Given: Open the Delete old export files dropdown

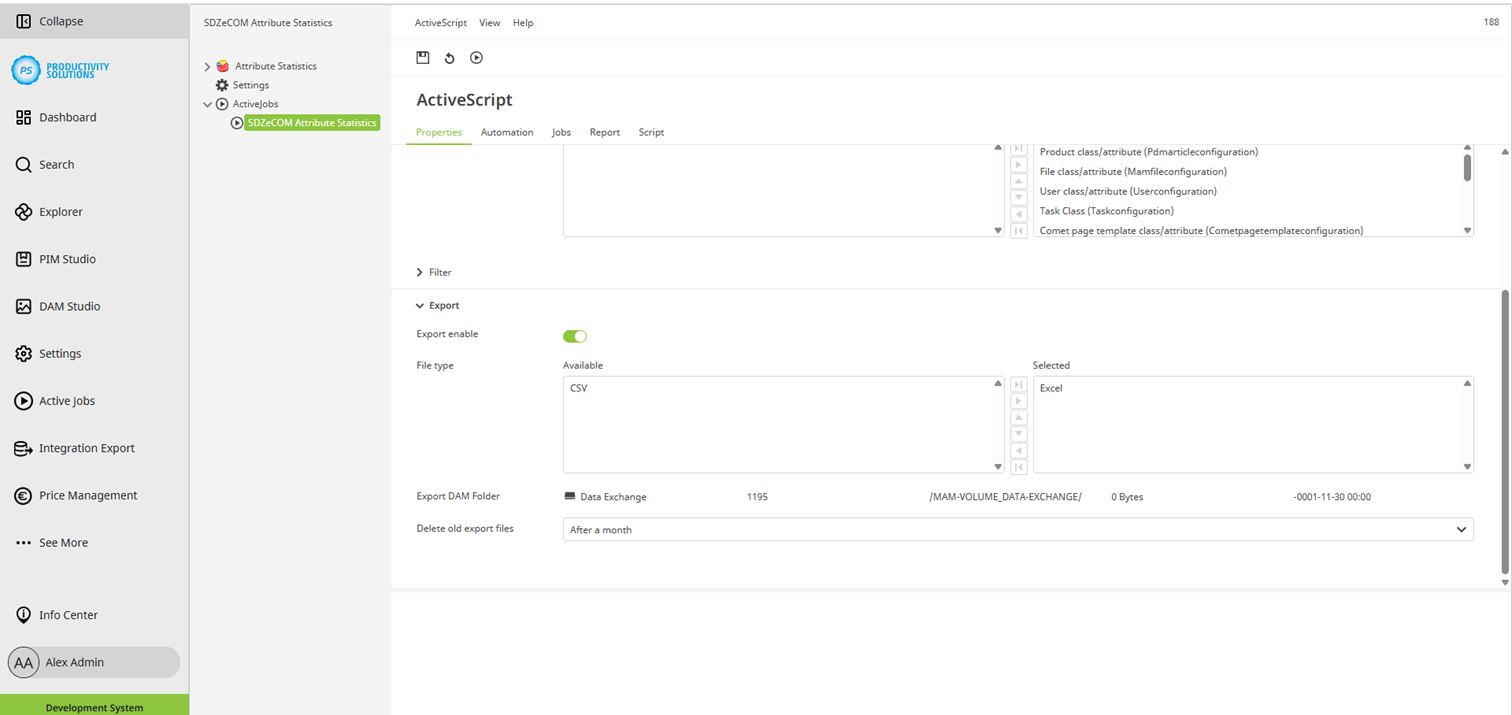Looking at the screenshot, I should click(x=1017, y=530).
